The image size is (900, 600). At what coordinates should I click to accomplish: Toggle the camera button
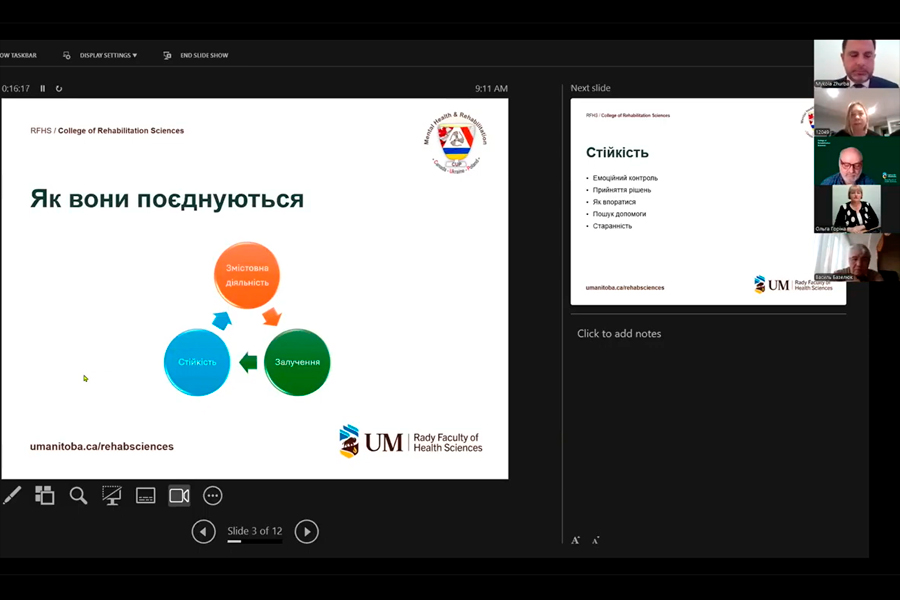[179, 496]
